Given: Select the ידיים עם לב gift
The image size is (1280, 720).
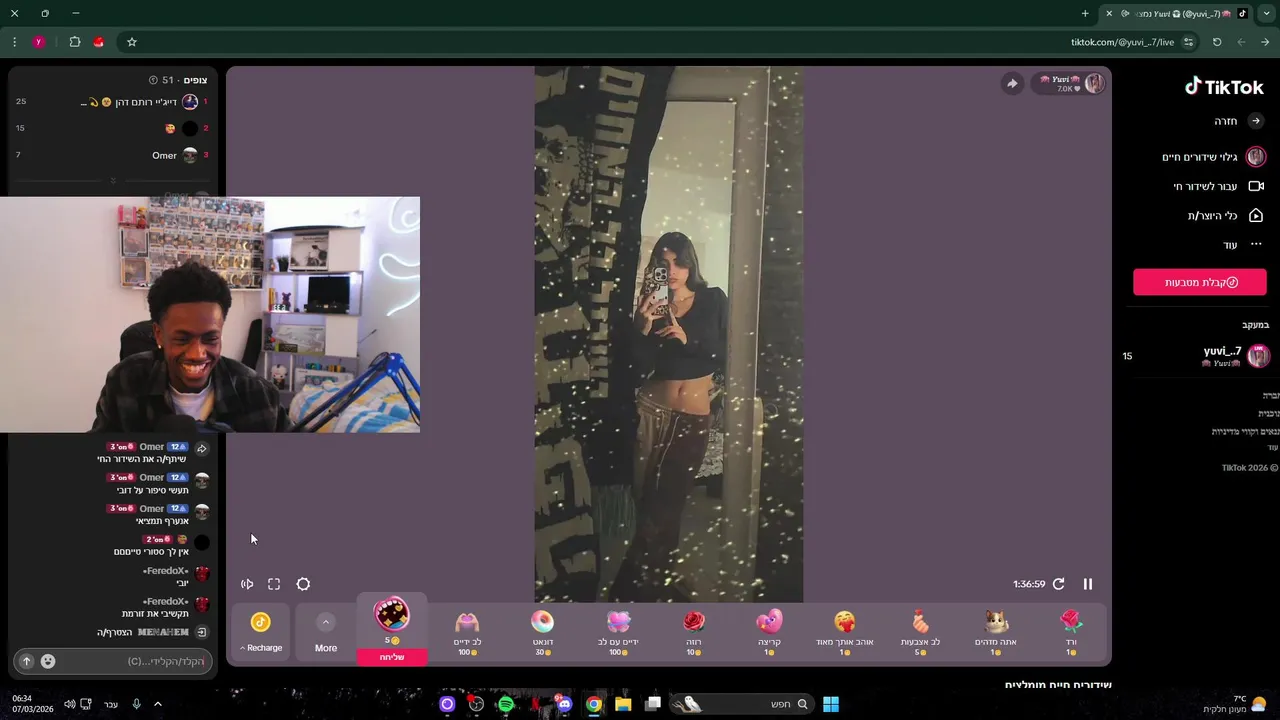Looking at the screenshot, I should [x=618, y=633].
